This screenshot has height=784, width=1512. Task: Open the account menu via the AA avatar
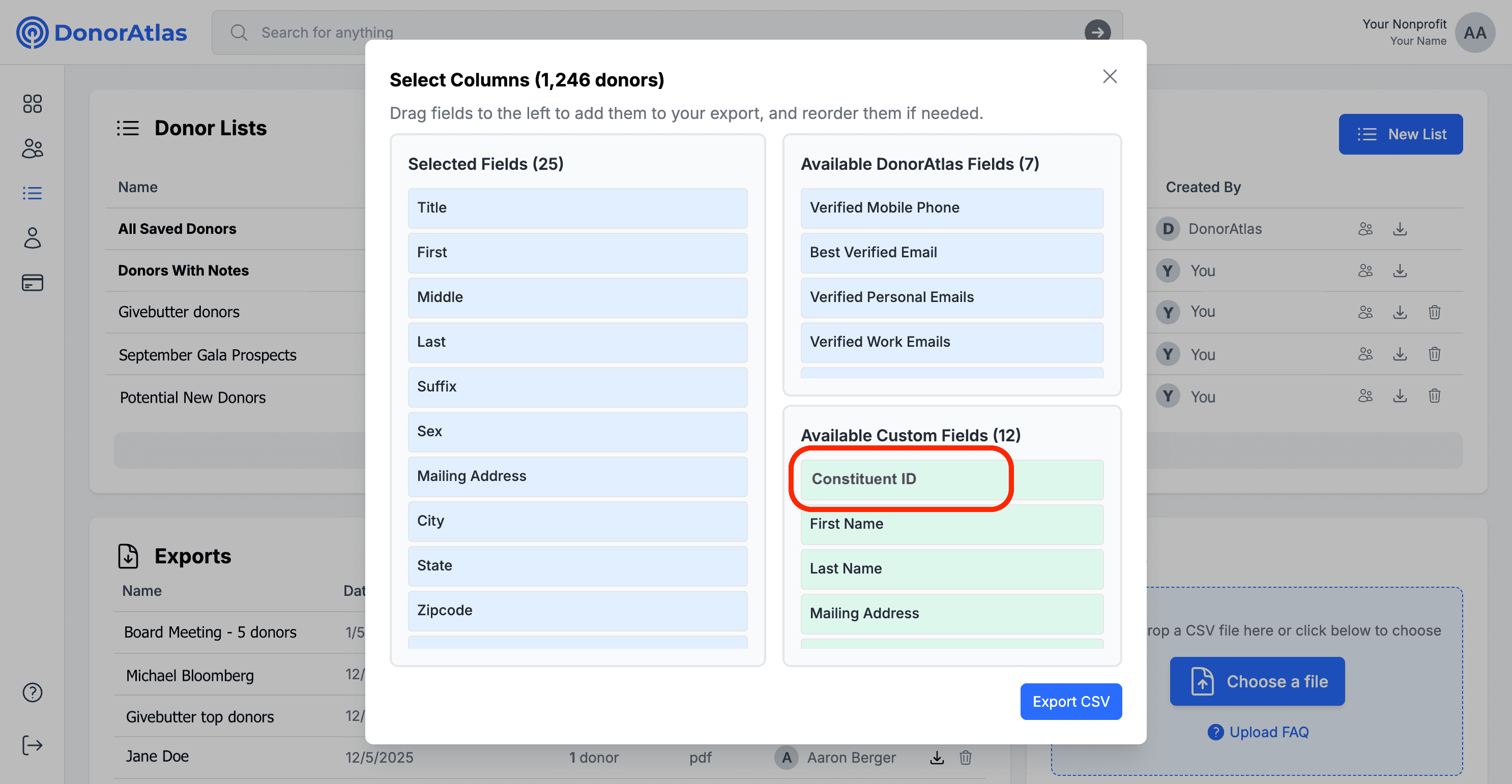1475,33
